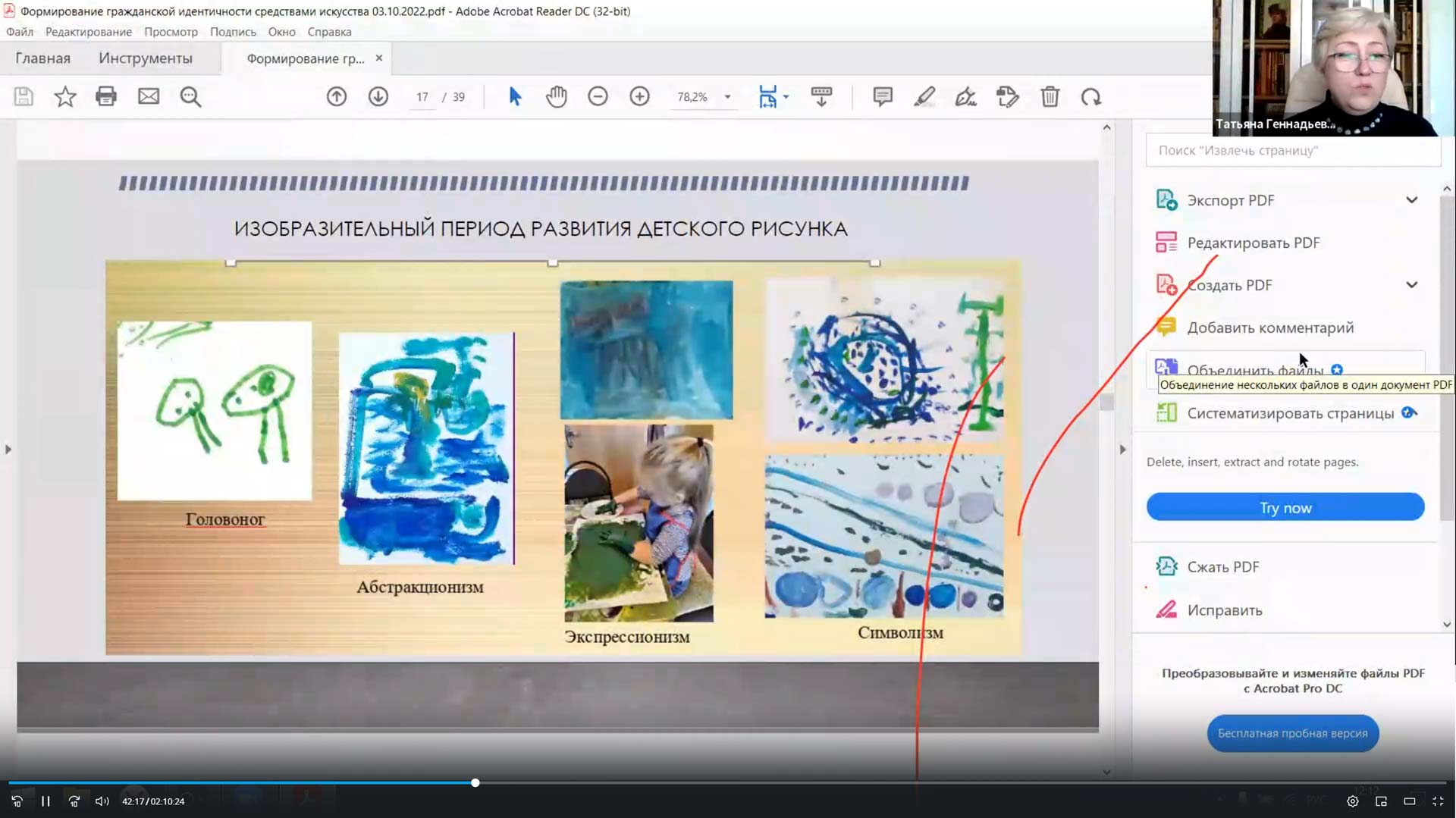The height and width of the screenshot is (818, 1456).
Task: Mute the video volume
Action: tap(102, 801)
